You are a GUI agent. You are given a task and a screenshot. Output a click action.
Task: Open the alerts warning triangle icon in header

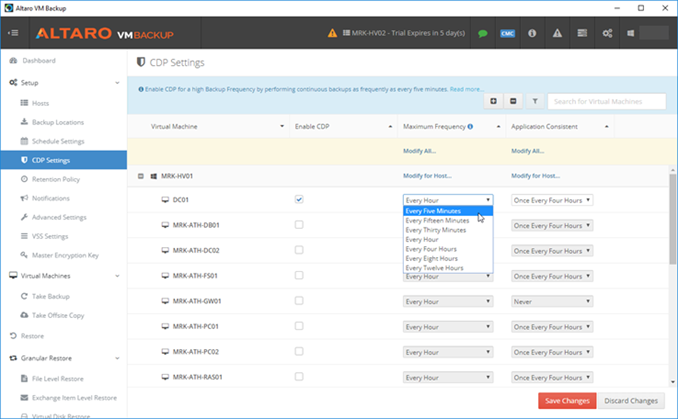[x=557, y=33]
